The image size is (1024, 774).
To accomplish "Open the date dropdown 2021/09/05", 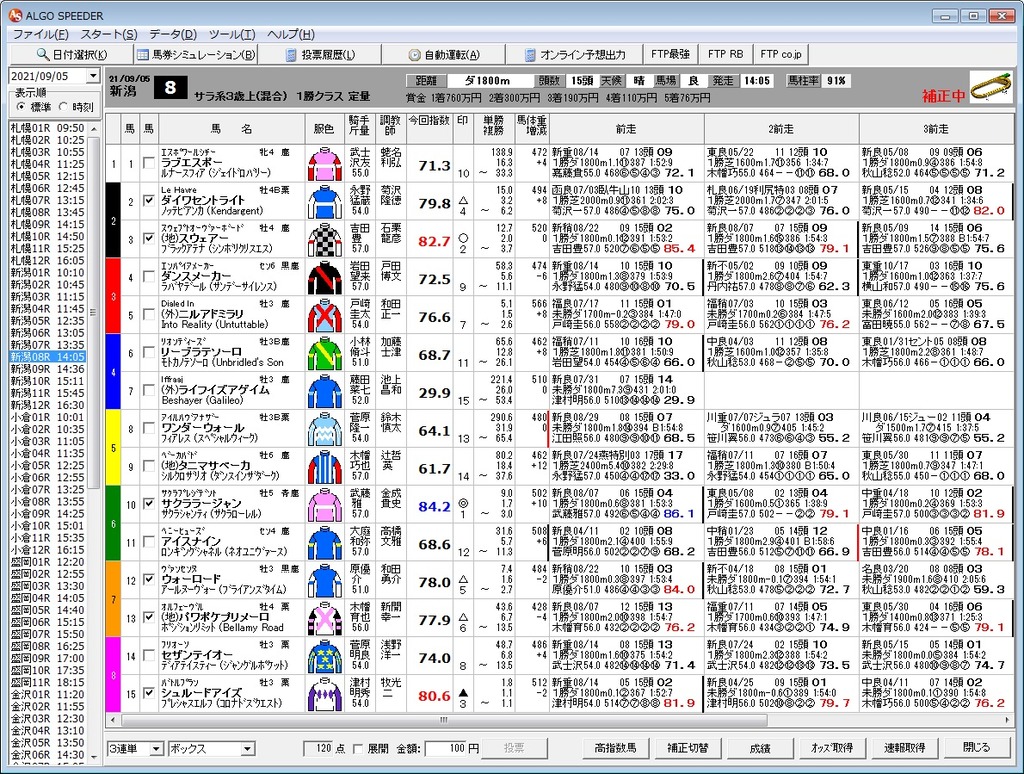I will click(x=93, y=76).
